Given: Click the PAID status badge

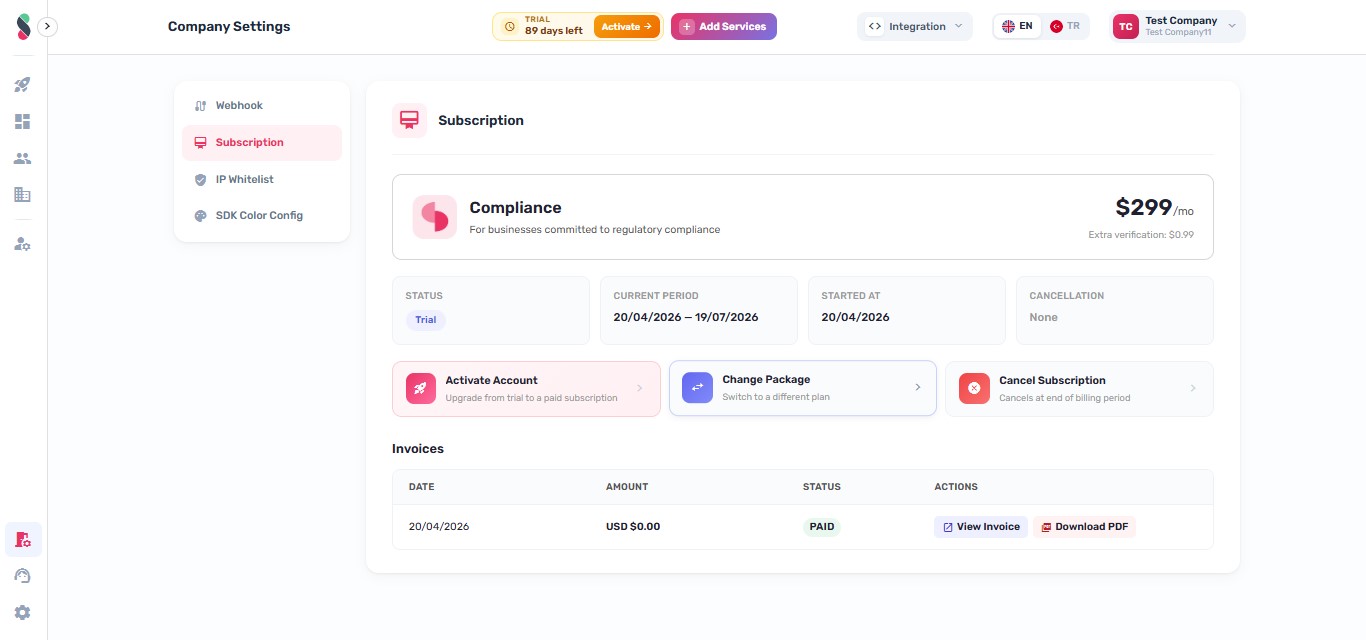Looking at the screenshot, I should pos(822,527).
